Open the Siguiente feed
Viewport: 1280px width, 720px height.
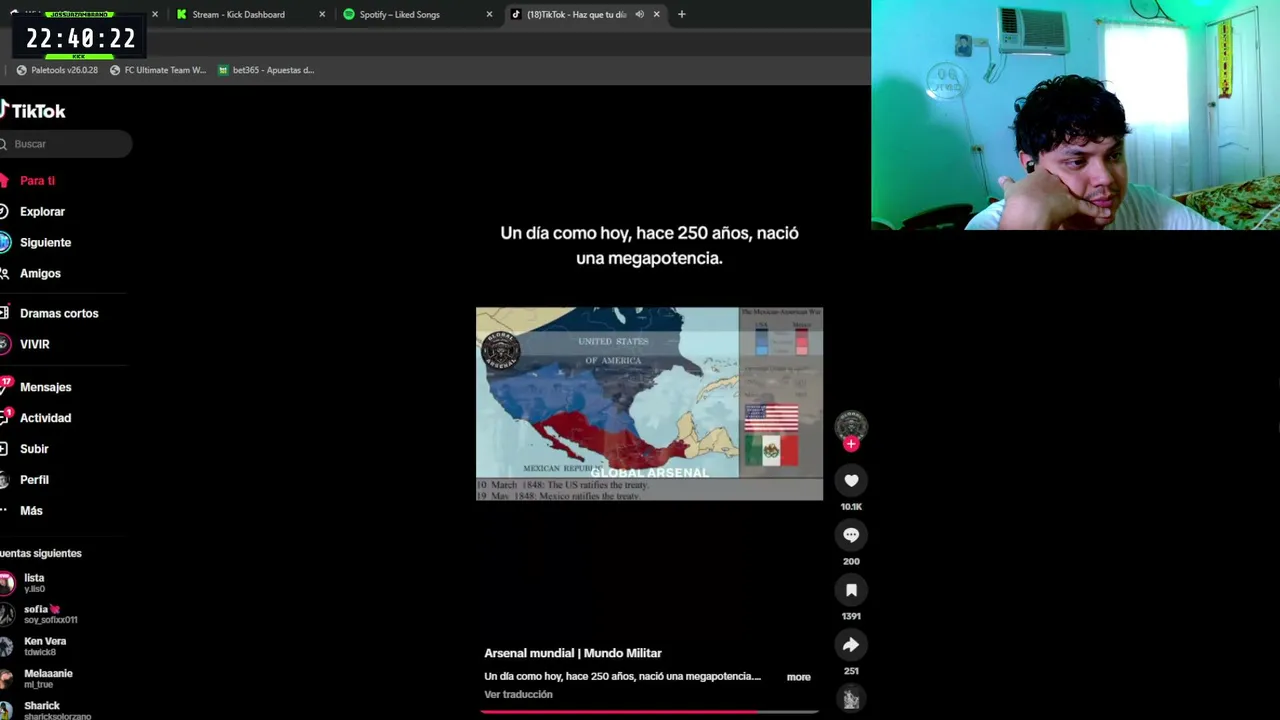click(x=45, y=243)
